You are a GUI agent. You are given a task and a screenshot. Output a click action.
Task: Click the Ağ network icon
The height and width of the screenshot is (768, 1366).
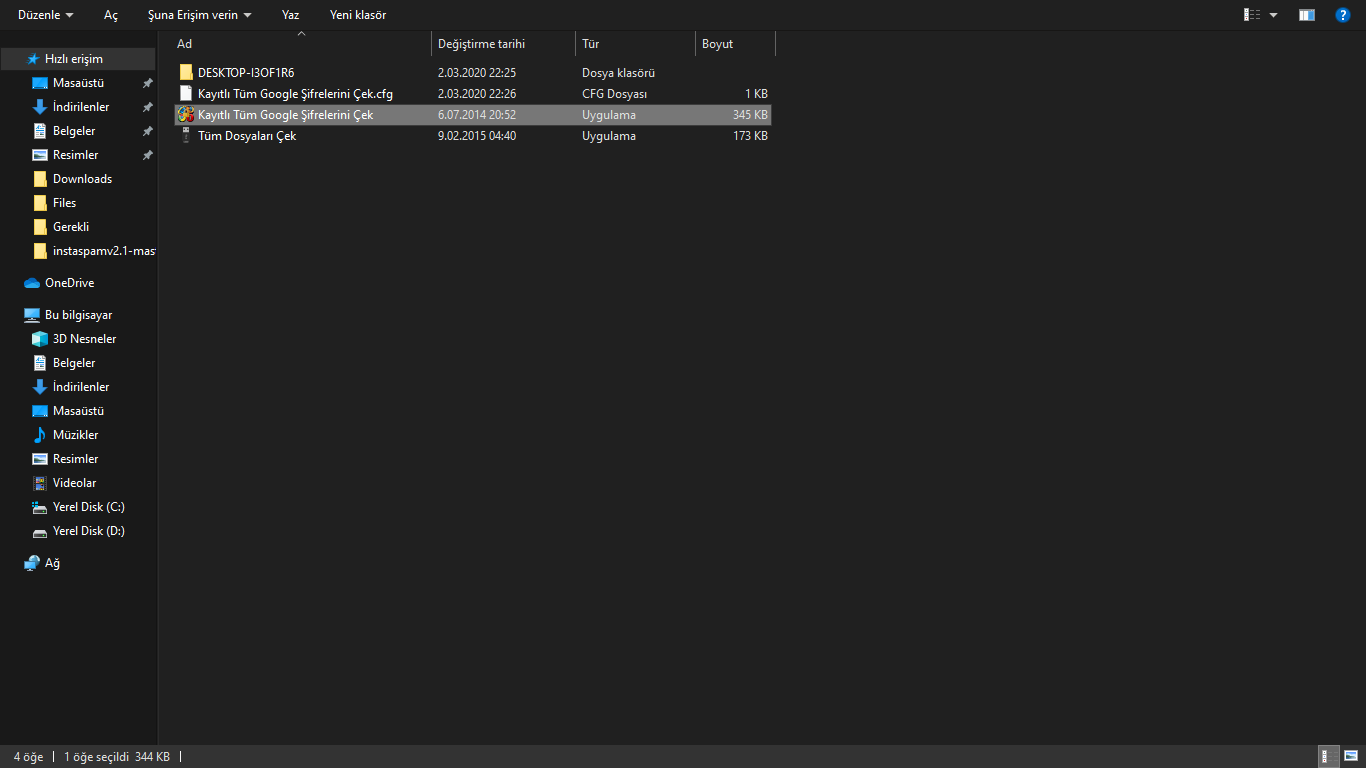click(x=32, y=563)
